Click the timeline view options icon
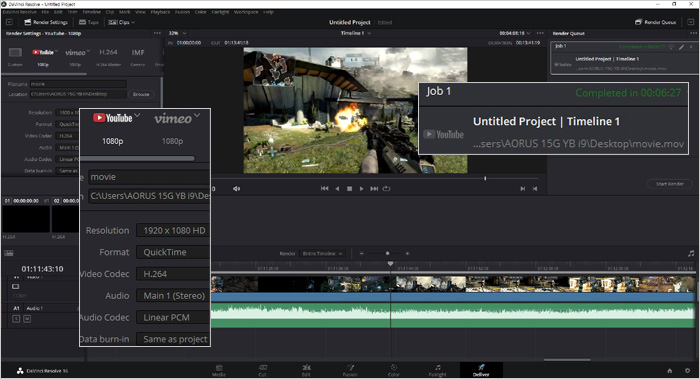700x379 pixels. coord(9,253)
